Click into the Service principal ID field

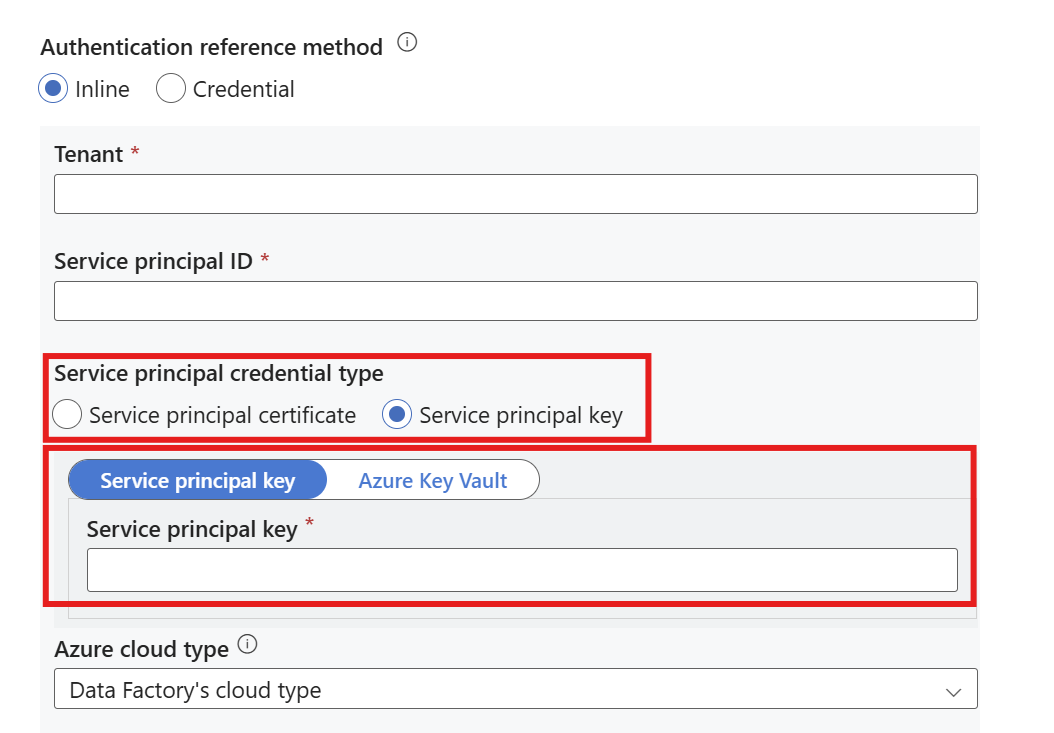[515, 301]
